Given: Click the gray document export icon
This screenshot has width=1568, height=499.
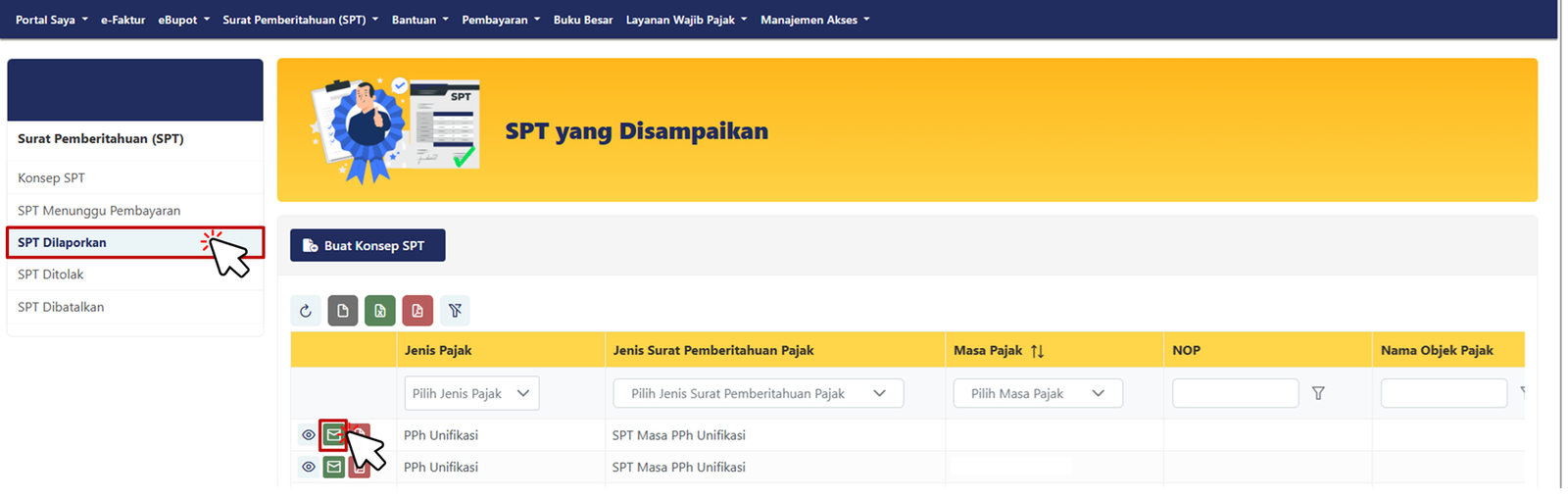Looking at the screenshot, I should pyautogui.click(x=342, y=311).
